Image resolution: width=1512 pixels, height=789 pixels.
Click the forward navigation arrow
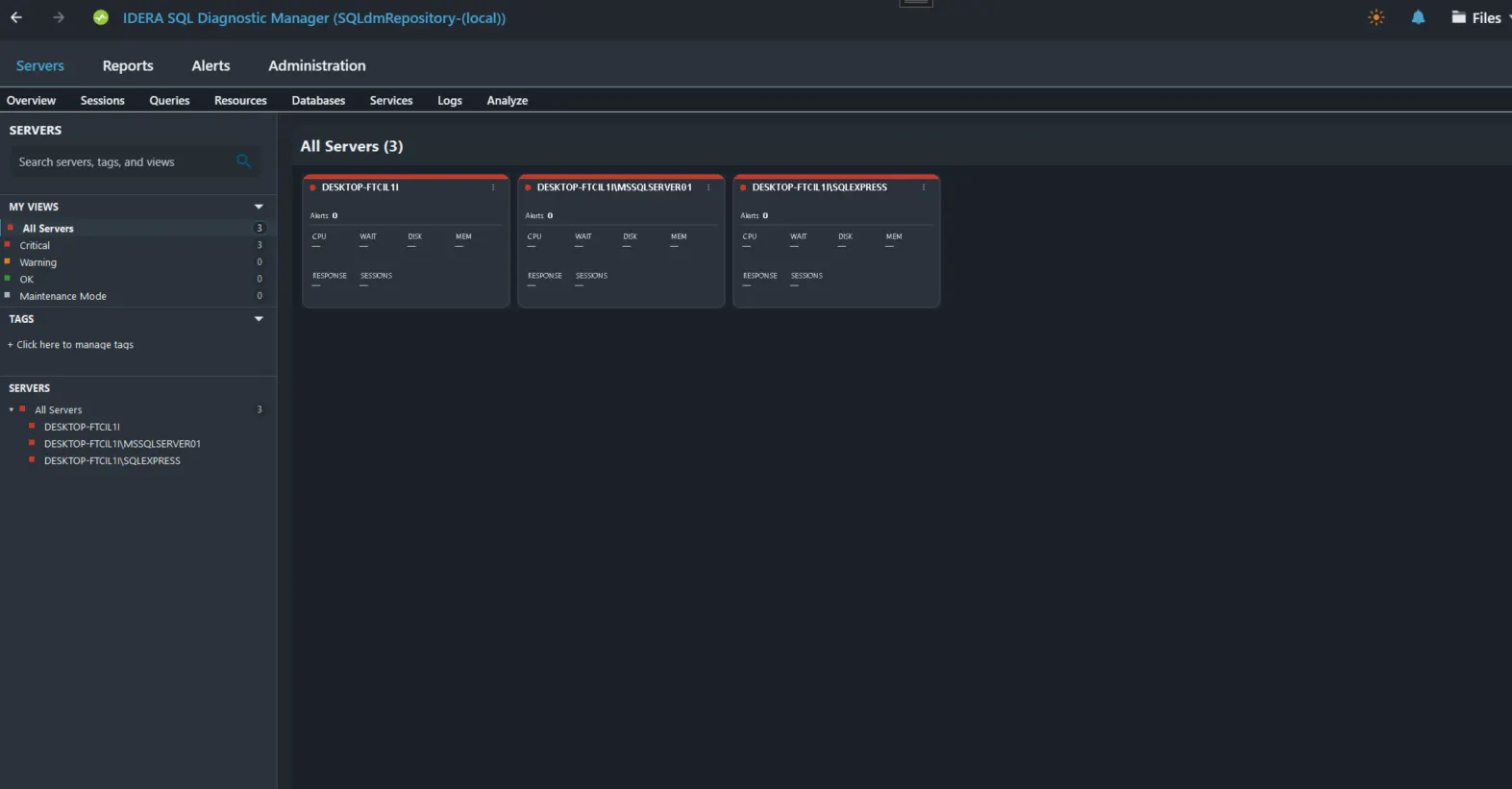click(59, 17)
